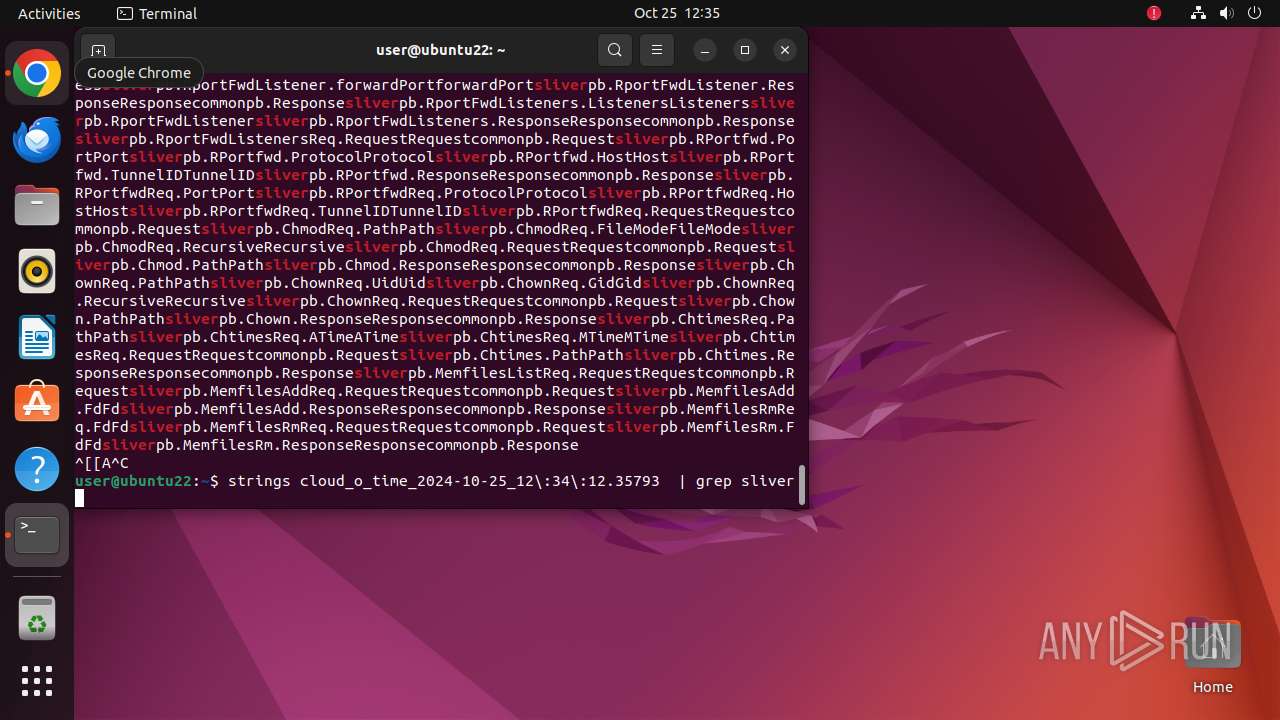The image size is (1280, 720).
Task: Open the Home folder on the desktop
Action: pyautogui.click(x=1213, y=656)
